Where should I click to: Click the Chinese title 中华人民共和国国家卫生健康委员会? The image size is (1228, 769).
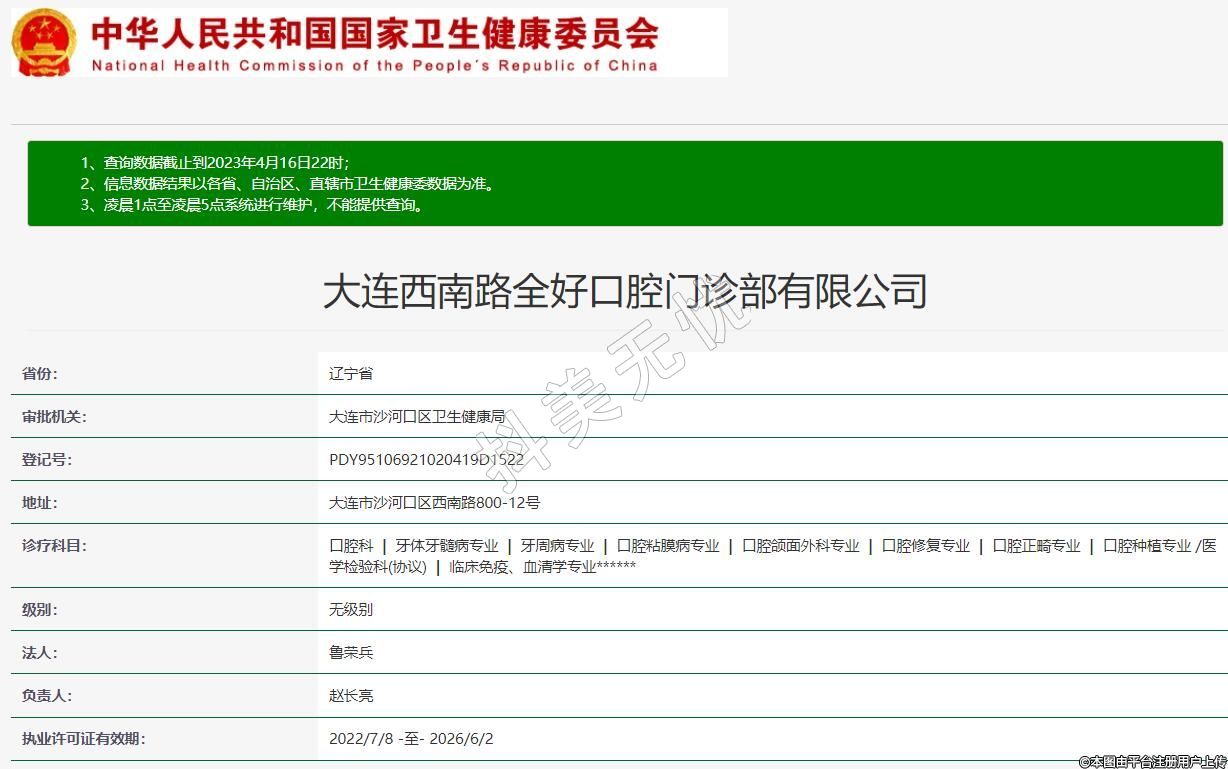(x=375, y=33)
